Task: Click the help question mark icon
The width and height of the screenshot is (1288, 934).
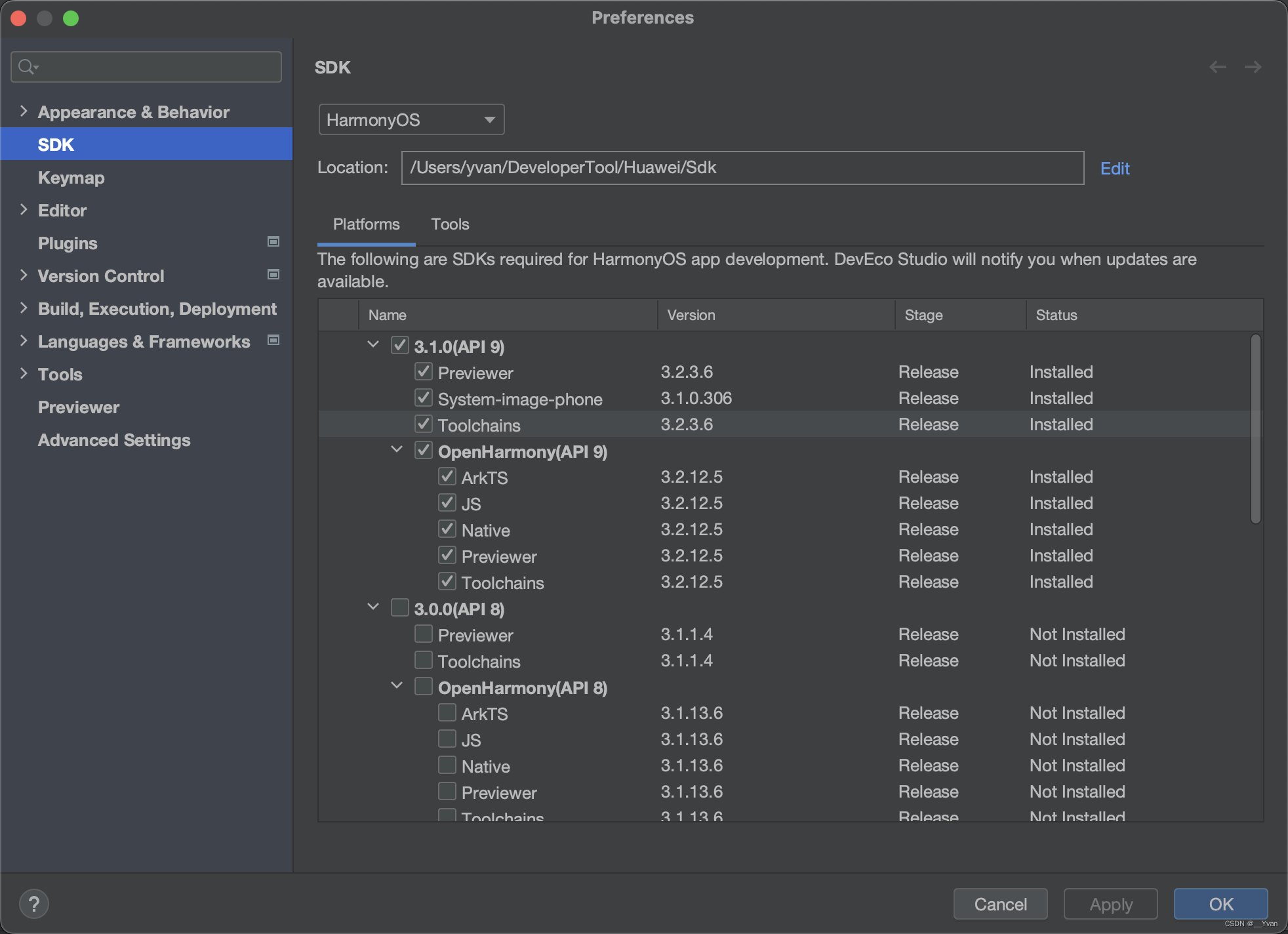Action: click(x=34, y=904)
